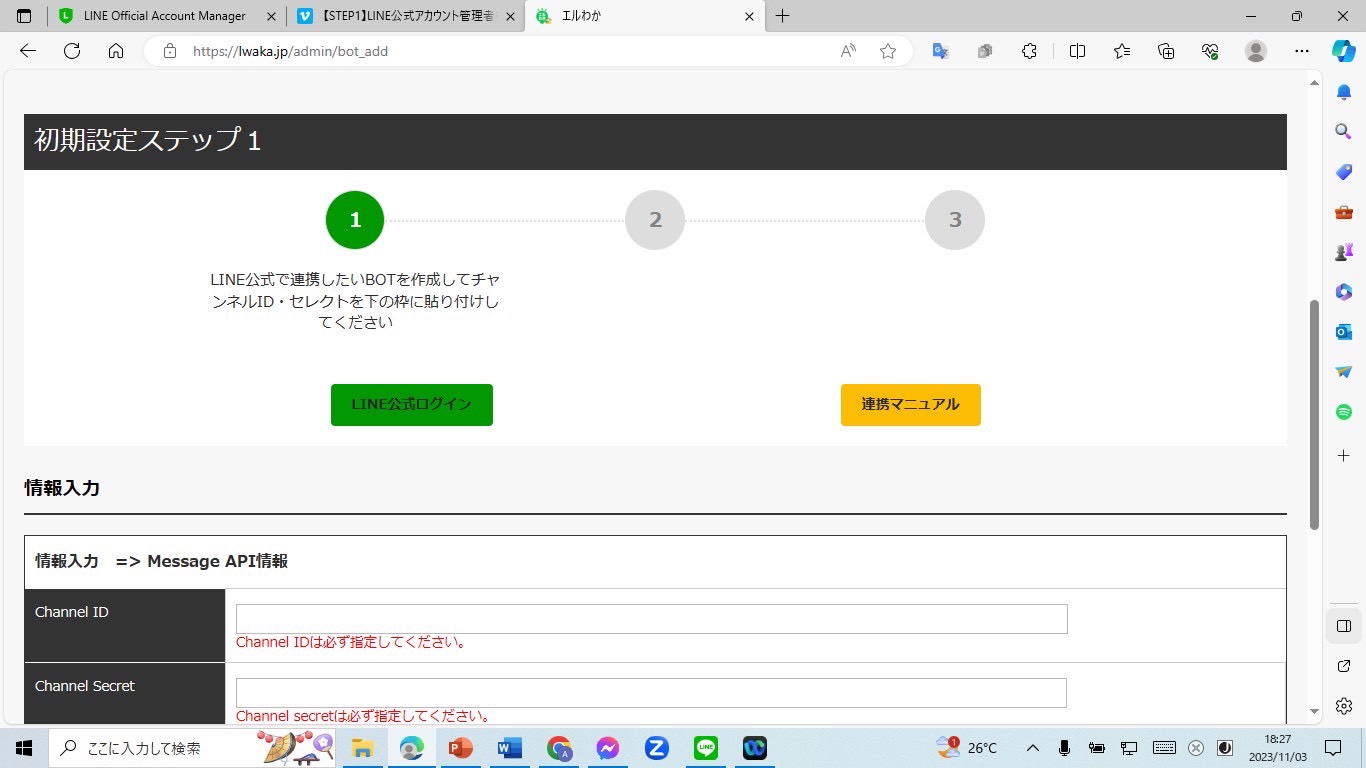
Task: Open Read aloud tool in address bar
Action: pyautogui.click(x=848, y=51)
